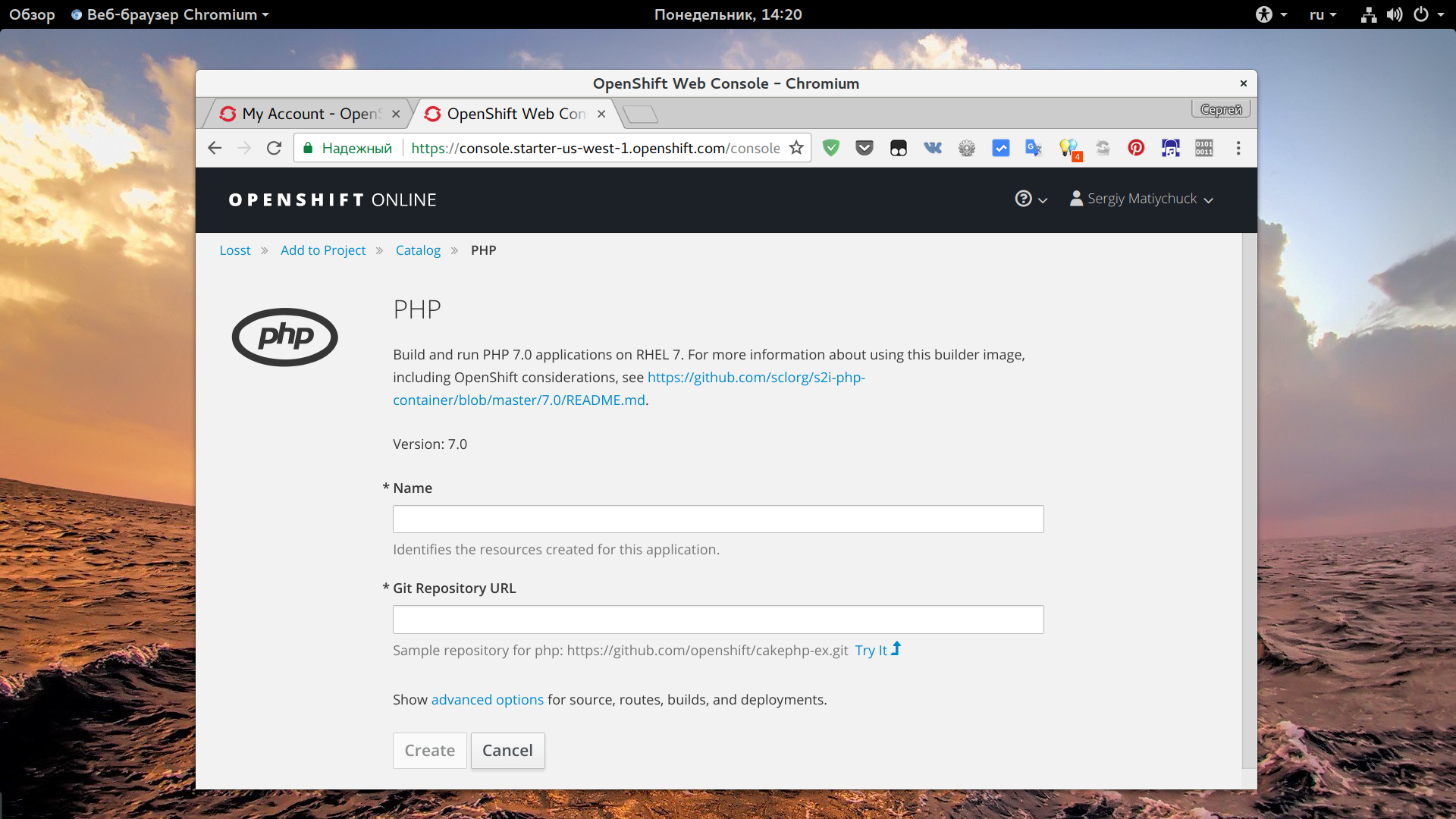This screenshot has width=1456, height=819.
Task: Open the Chromium three-dot menu
Action: [1238, 148]
